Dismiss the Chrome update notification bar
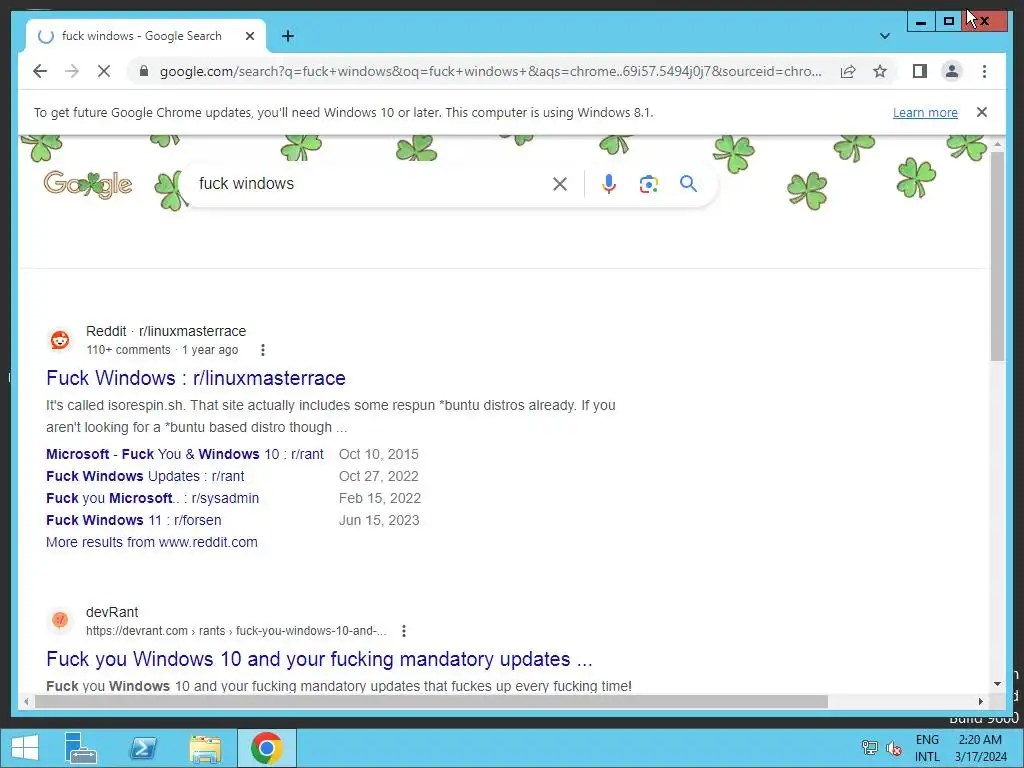Viewport: 1024px width, 768px height. [x=982, y=112]
